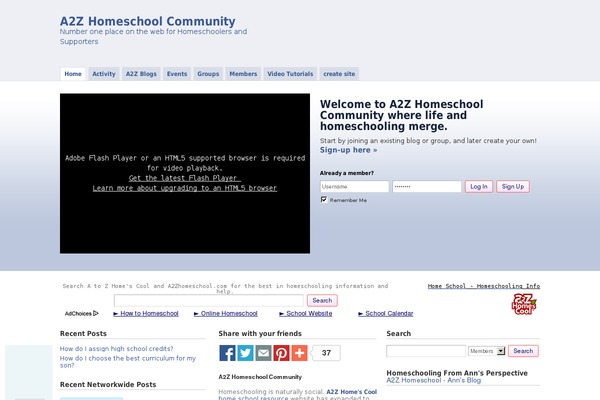Screen dimensions: 600x400
Task: Open Learn more about upgrading to HTML5 browser
Action: click(x=184, y=188)
